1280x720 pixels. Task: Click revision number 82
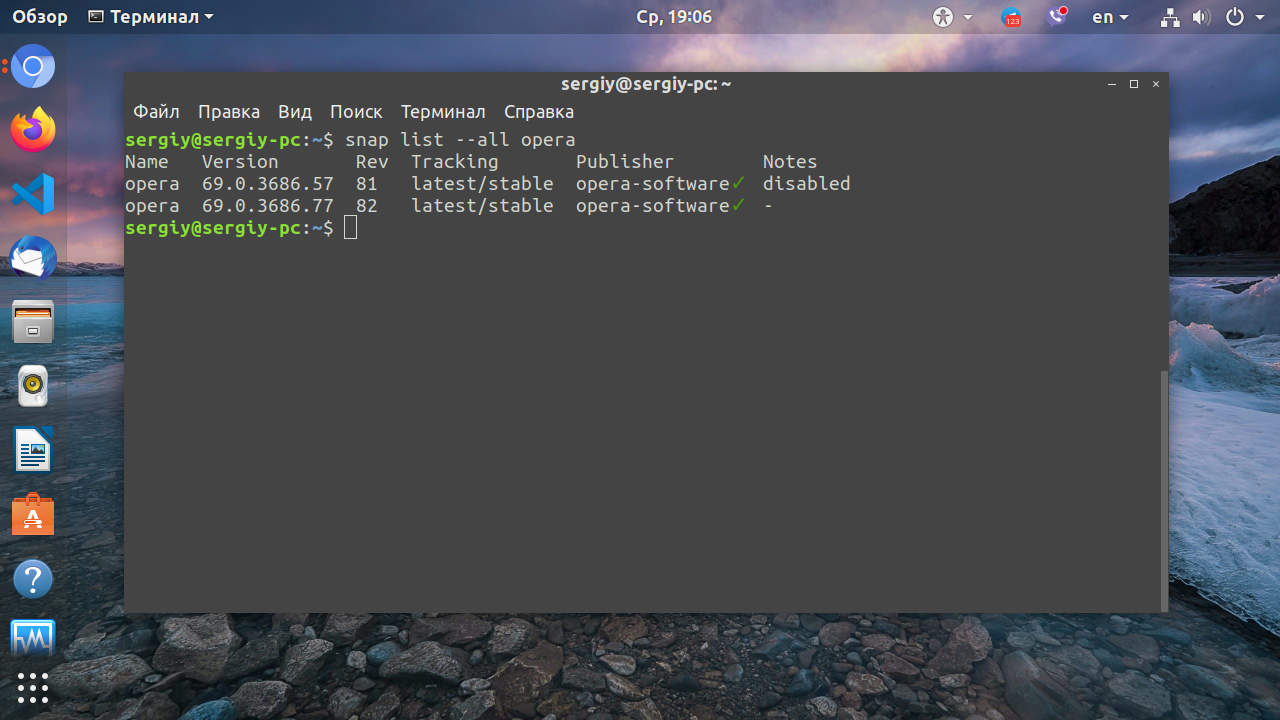coord(367,206)
